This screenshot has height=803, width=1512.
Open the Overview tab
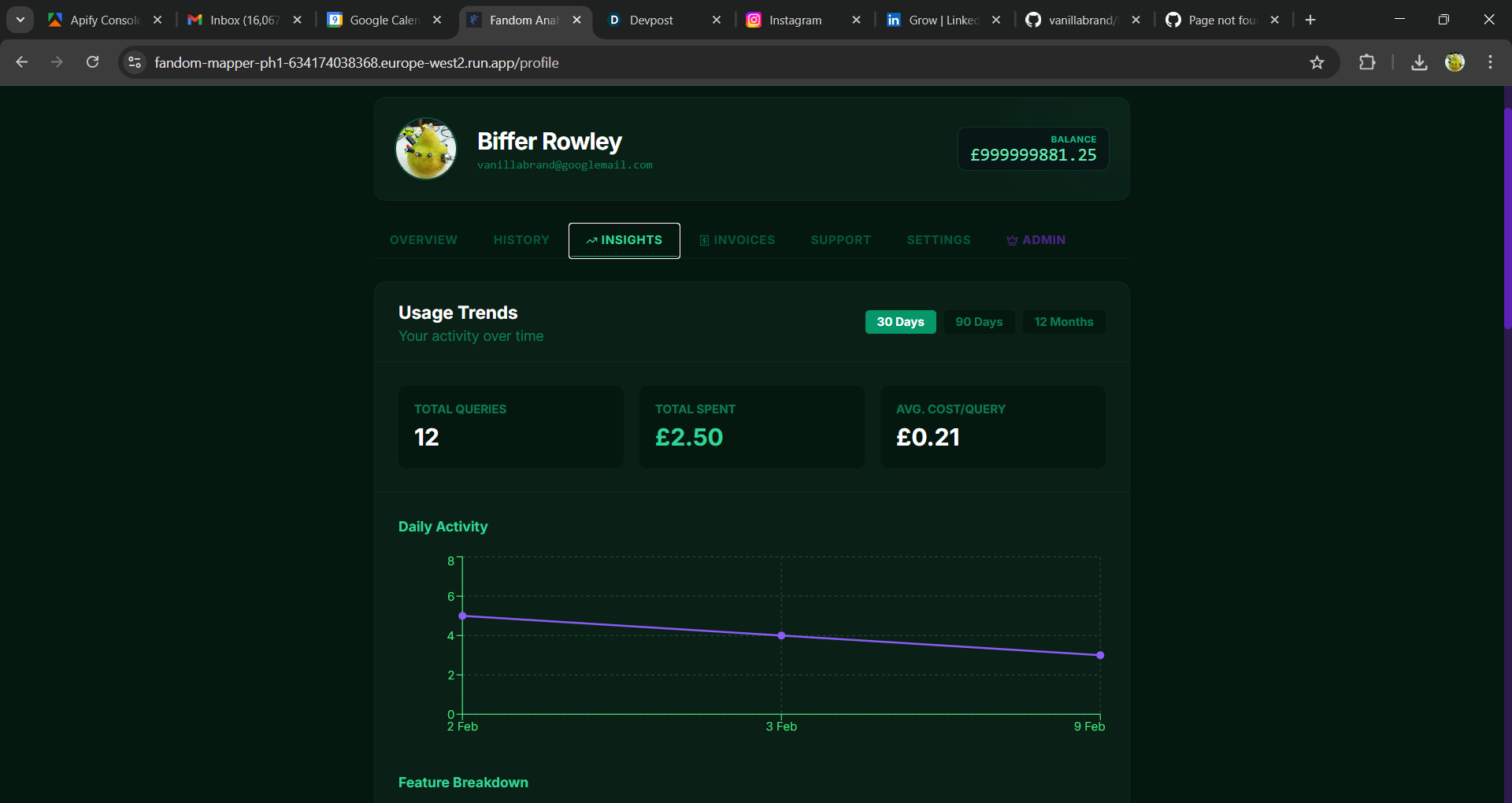424,240
